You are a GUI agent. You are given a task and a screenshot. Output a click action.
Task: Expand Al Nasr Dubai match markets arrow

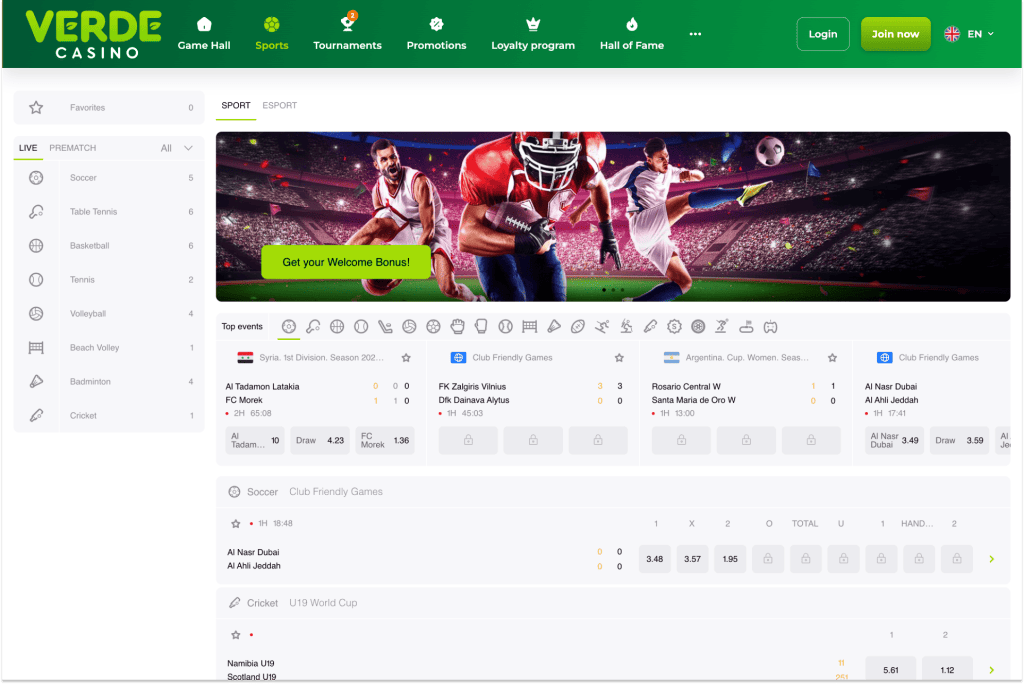click(991, 559)
